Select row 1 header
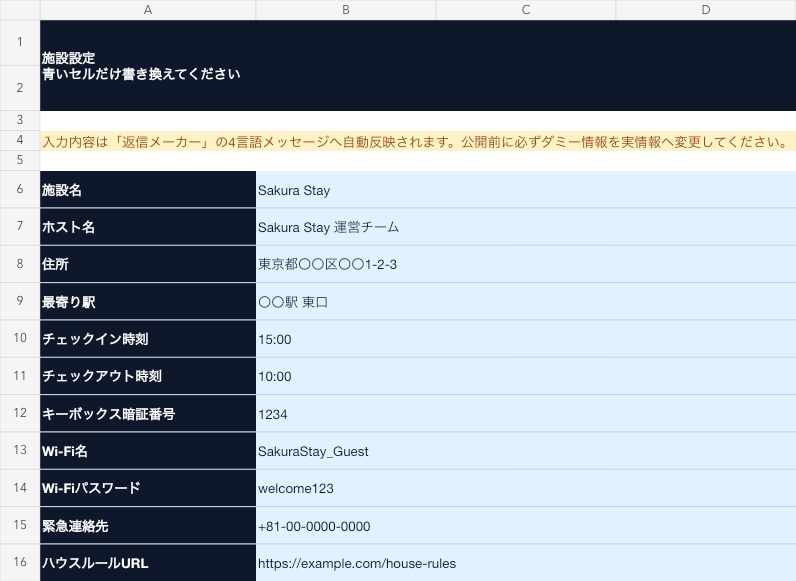Screen dimensions: 796x581 click(x=20, y=43)
